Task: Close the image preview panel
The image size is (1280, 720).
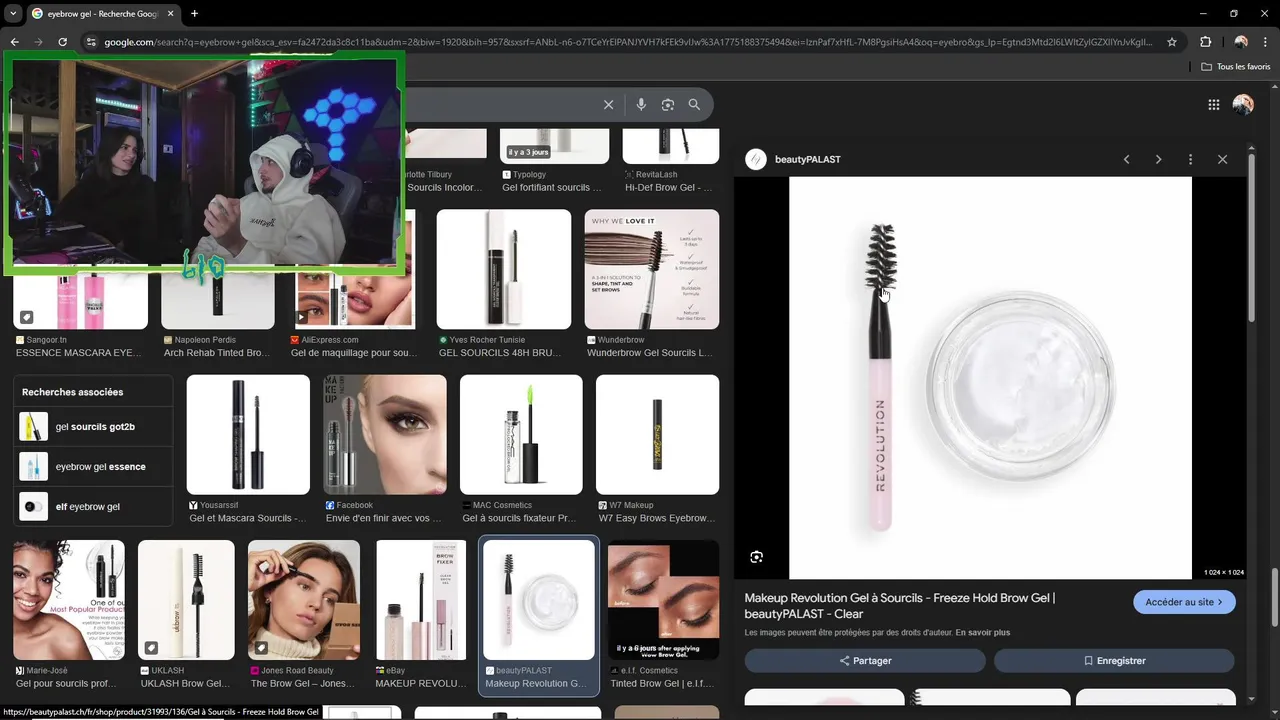Action: coord(1222,160)
